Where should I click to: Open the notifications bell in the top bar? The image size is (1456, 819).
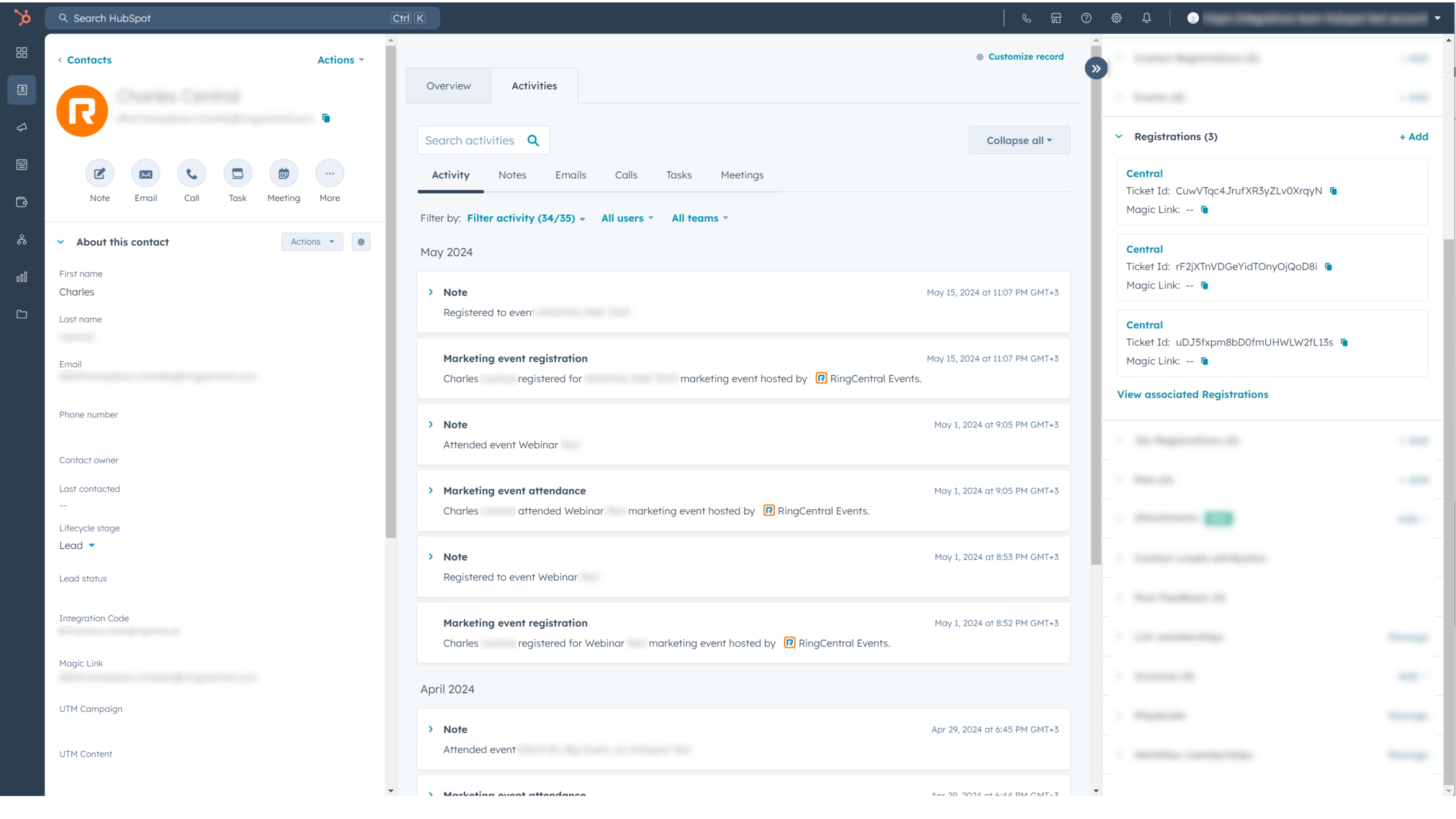[x=1146, y=18]
